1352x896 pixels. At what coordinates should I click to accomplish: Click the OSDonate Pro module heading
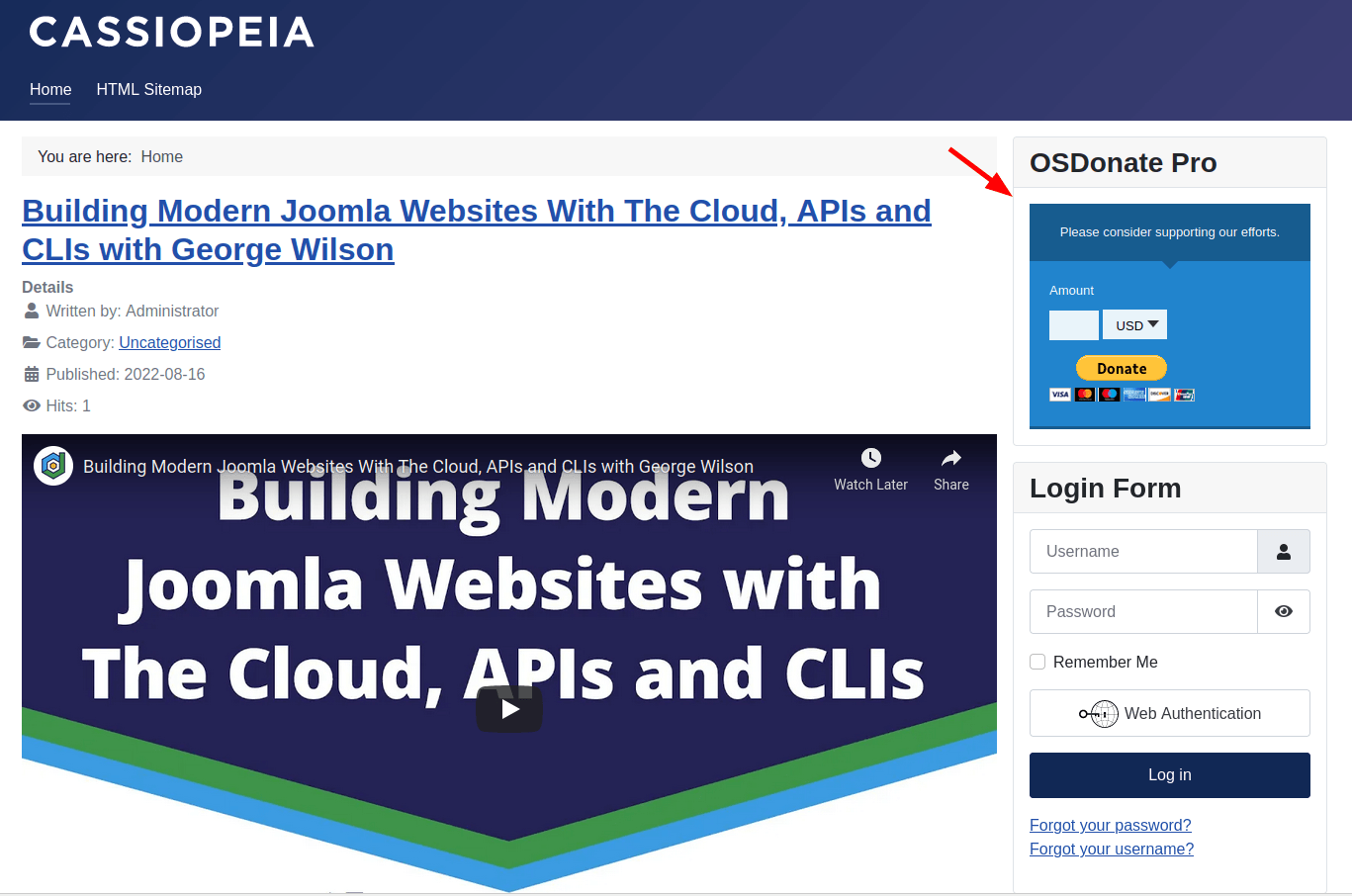click(1124, 162)
